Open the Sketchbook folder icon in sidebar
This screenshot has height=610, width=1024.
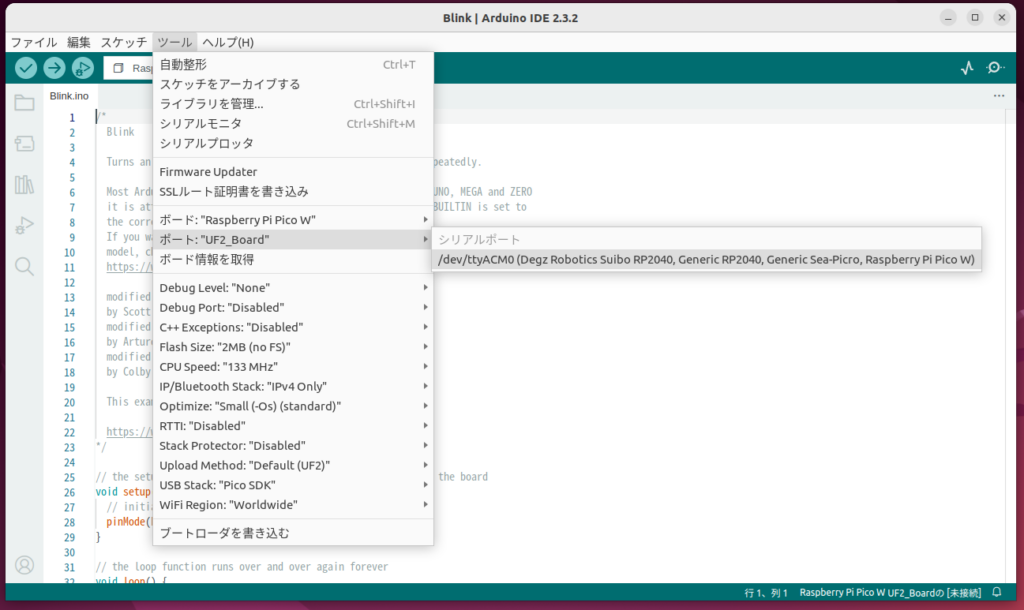pyautogui.click(x=24, y=103)
